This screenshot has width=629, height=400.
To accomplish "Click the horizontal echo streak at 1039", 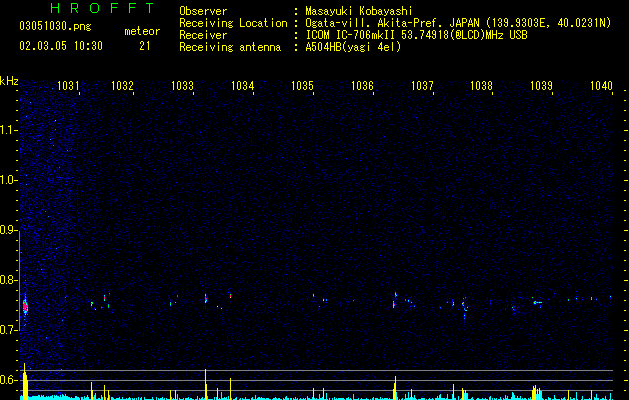I will coord(537,303).
